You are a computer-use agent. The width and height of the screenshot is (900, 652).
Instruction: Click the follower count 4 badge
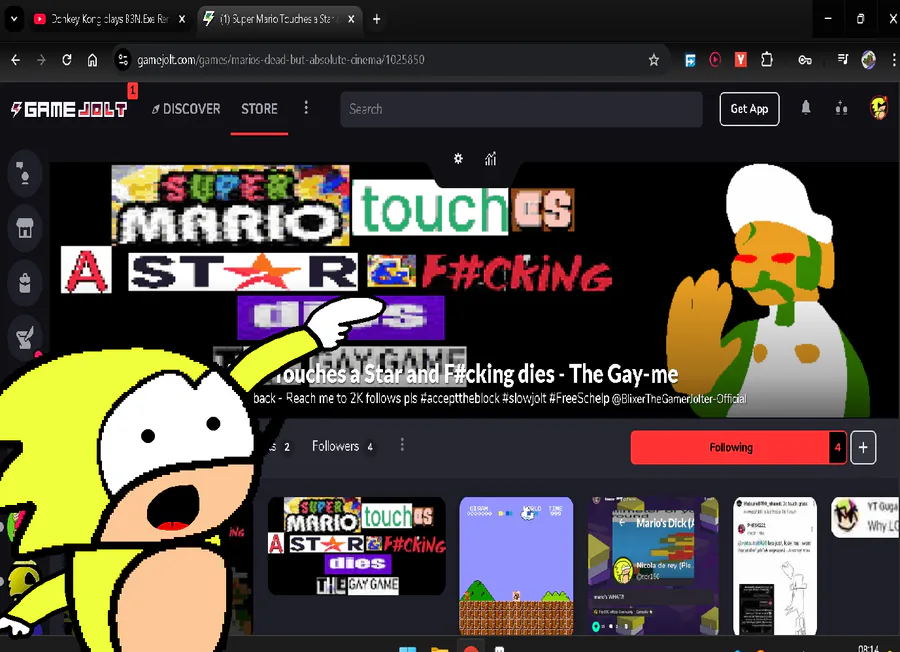pos(837,447)
